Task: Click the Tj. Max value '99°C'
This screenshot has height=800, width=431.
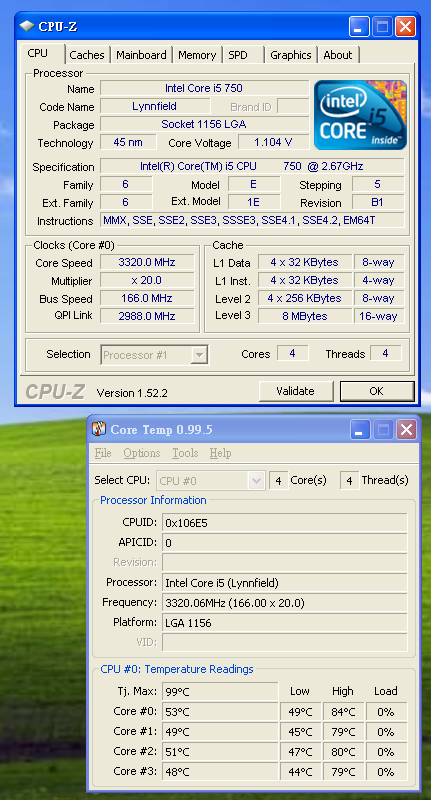Action: pos(220,692)
